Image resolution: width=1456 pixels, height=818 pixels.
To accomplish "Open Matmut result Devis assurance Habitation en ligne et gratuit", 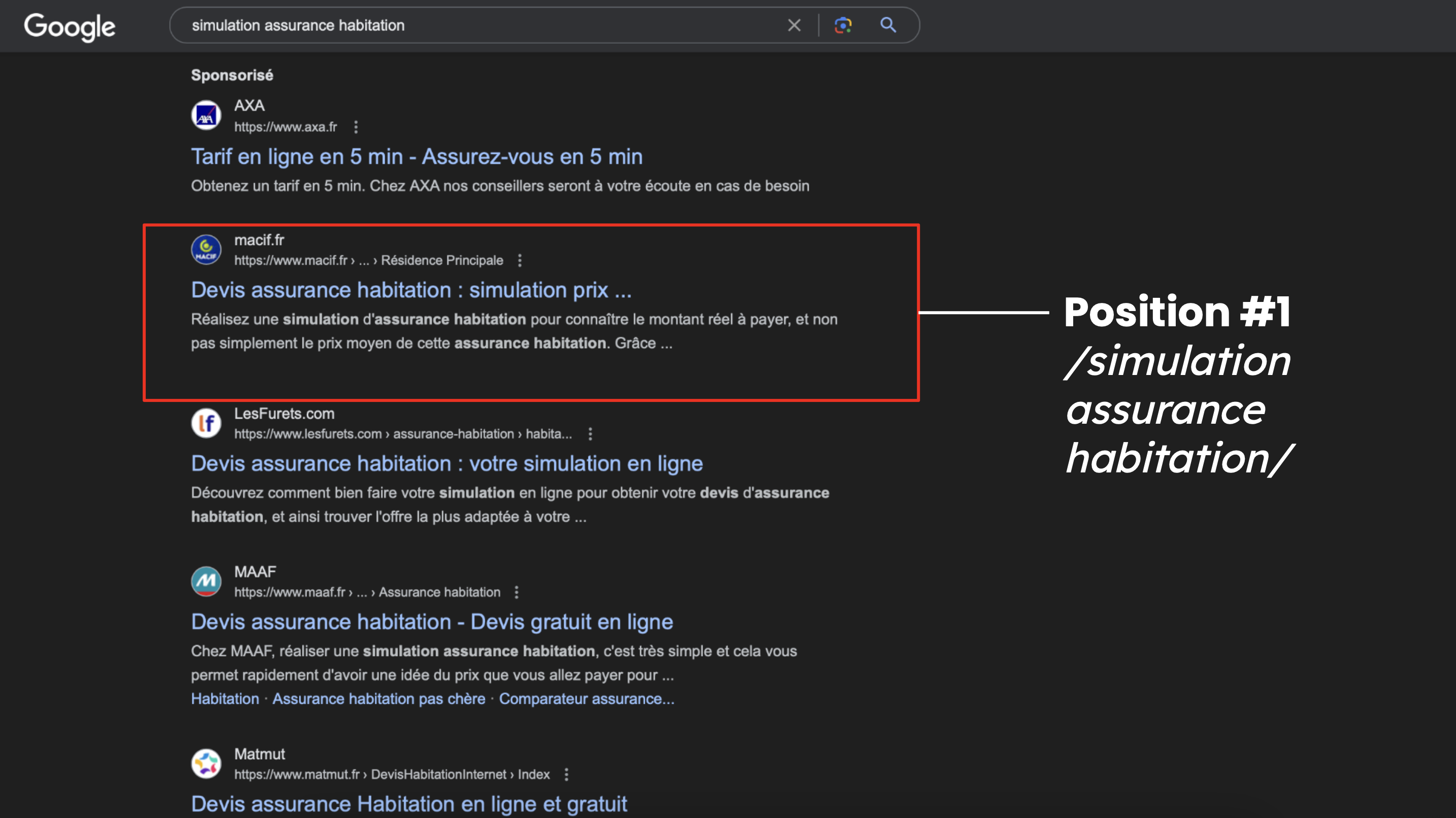I will coord(409,804).
